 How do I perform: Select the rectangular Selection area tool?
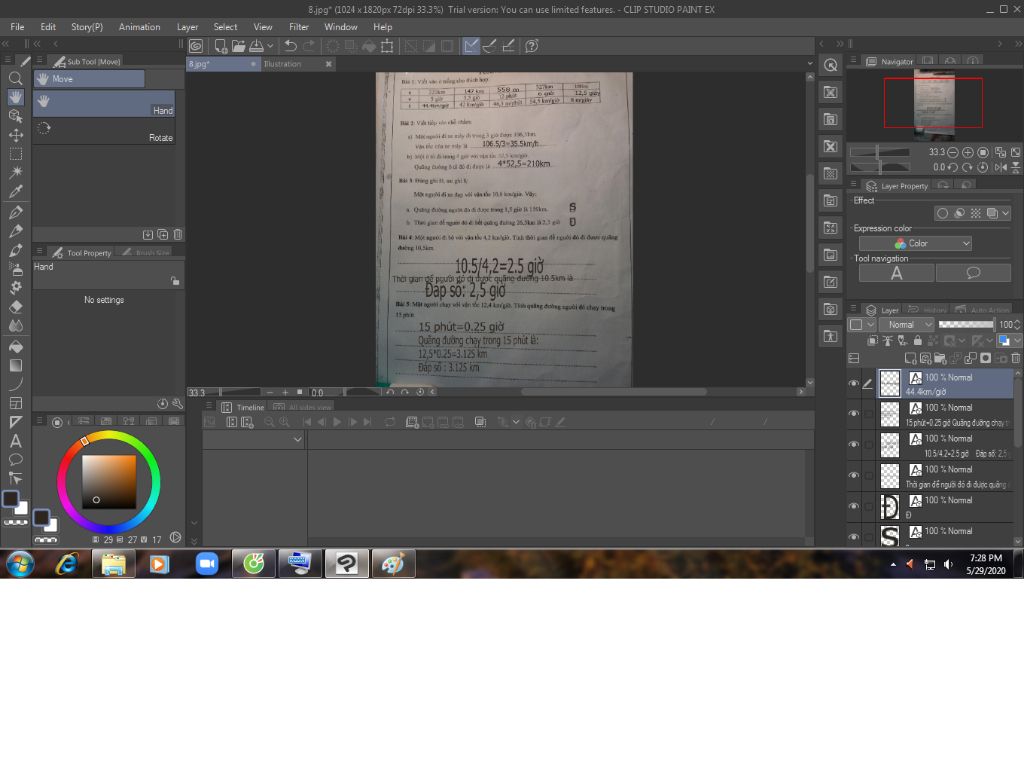[16, 154]
